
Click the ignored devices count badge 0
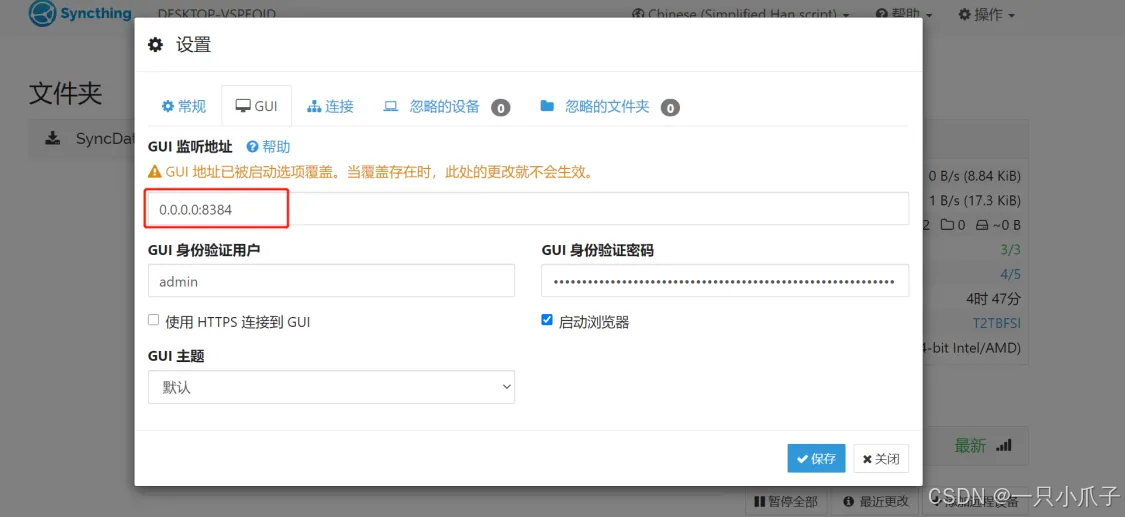[501, 108]
